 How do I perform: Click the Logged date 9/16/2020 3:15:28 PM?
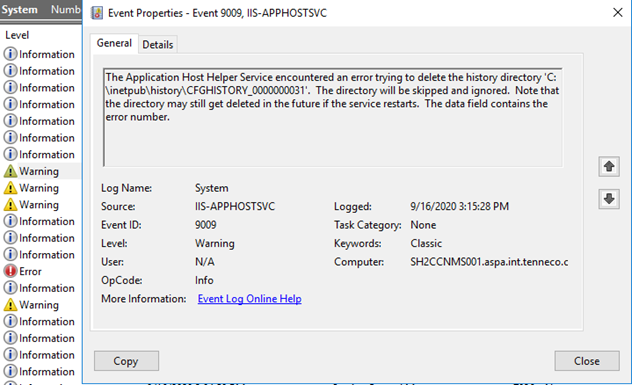459,206
